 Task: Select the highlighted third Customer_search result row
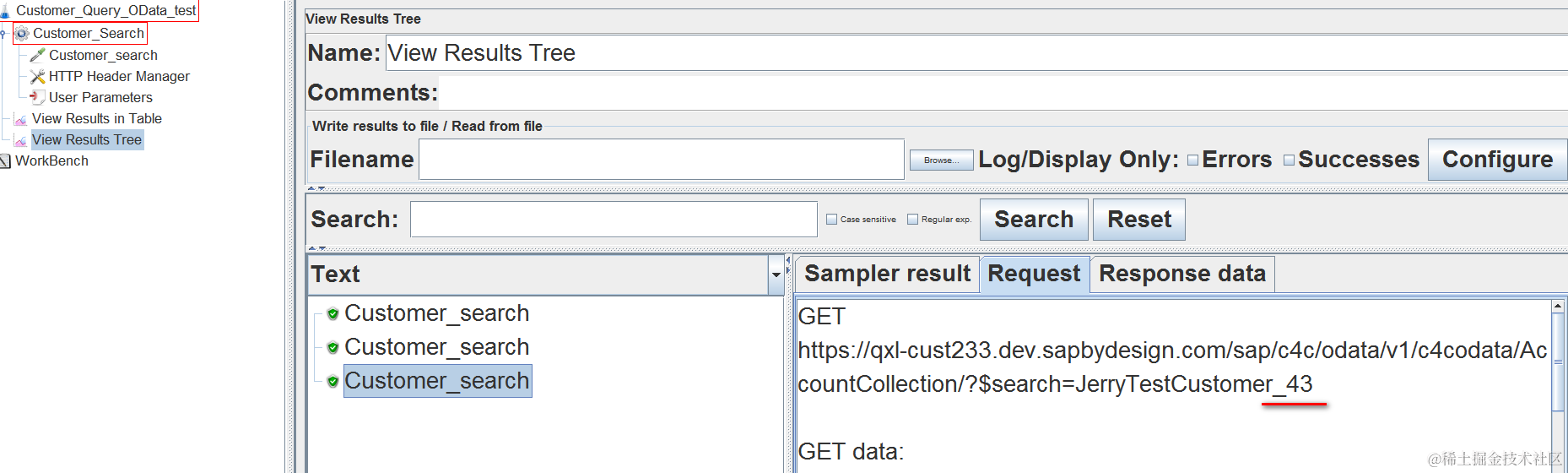tap(437, 381)
